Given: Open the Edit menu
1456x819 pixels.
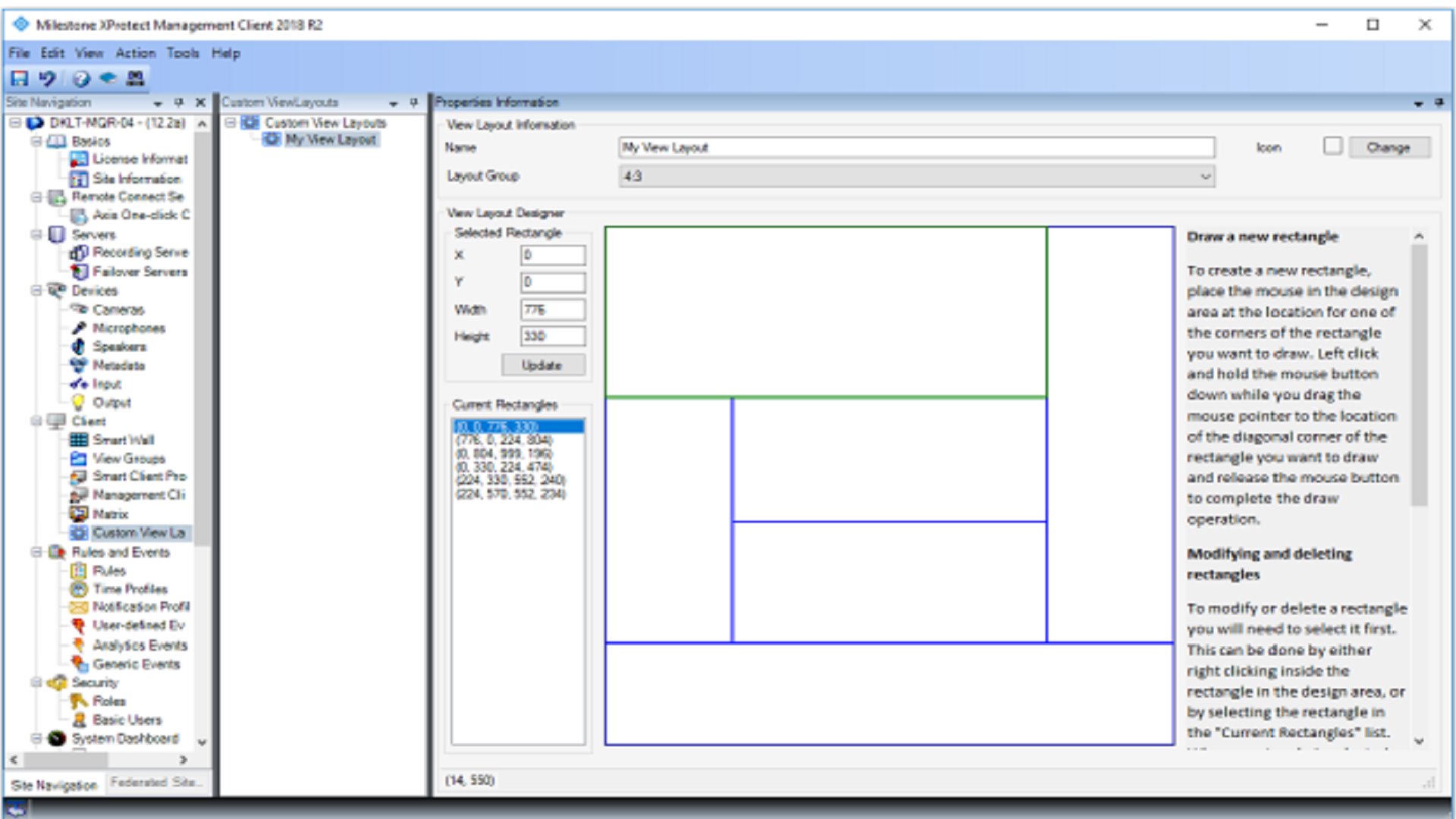Looking at the screenshot, I should click(x=52, y=53).
